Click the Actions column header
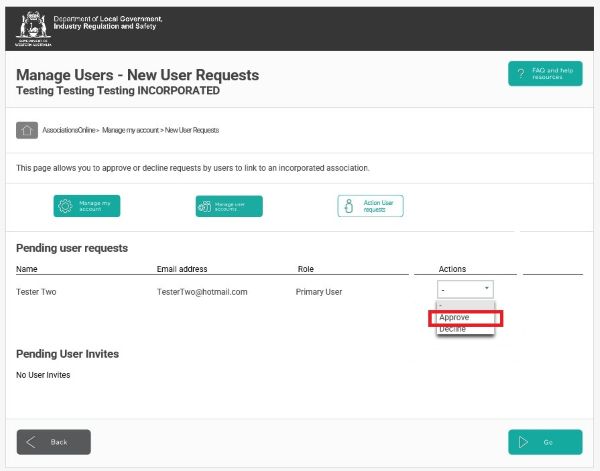Image resolution: width=600 pixels, height=471 pixels. [452, 269]
